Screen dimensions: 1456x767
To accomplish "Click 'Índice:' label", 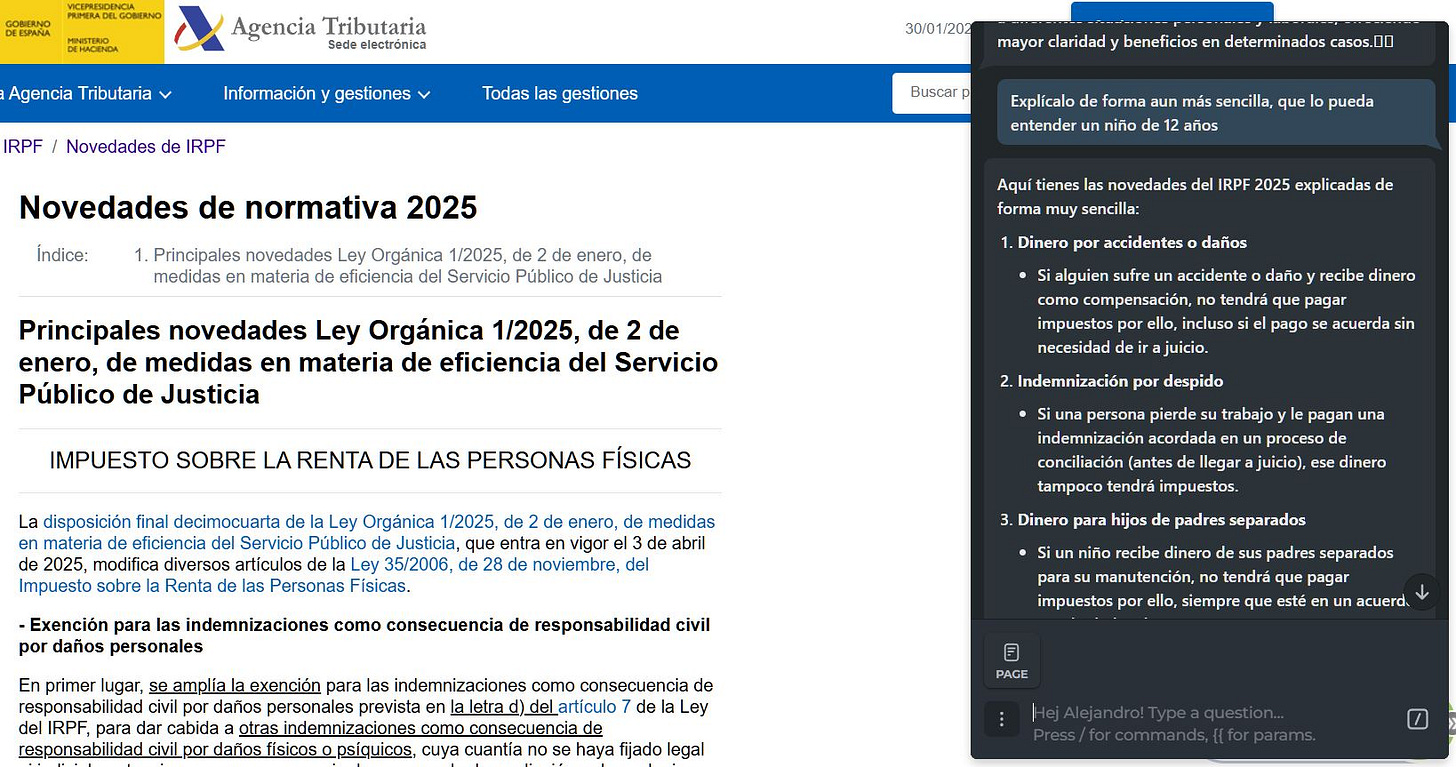I will pyautogui.click(x=62, y=256).
